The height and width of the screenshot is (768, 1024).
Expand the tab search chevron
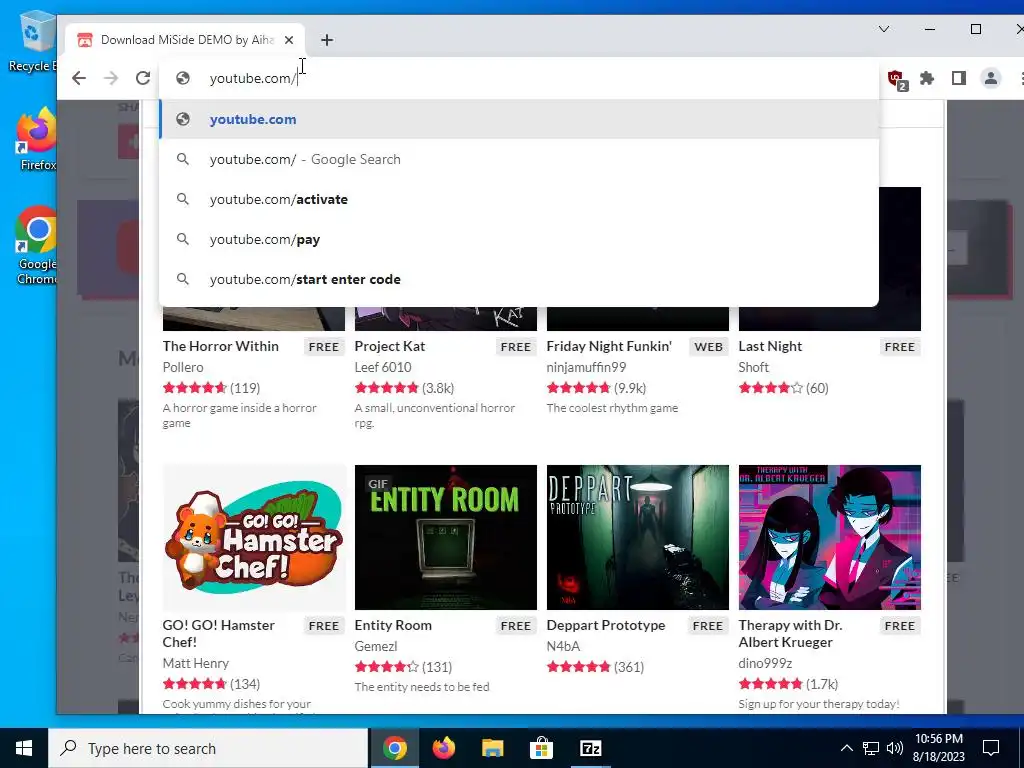click(x=884, y=29)
